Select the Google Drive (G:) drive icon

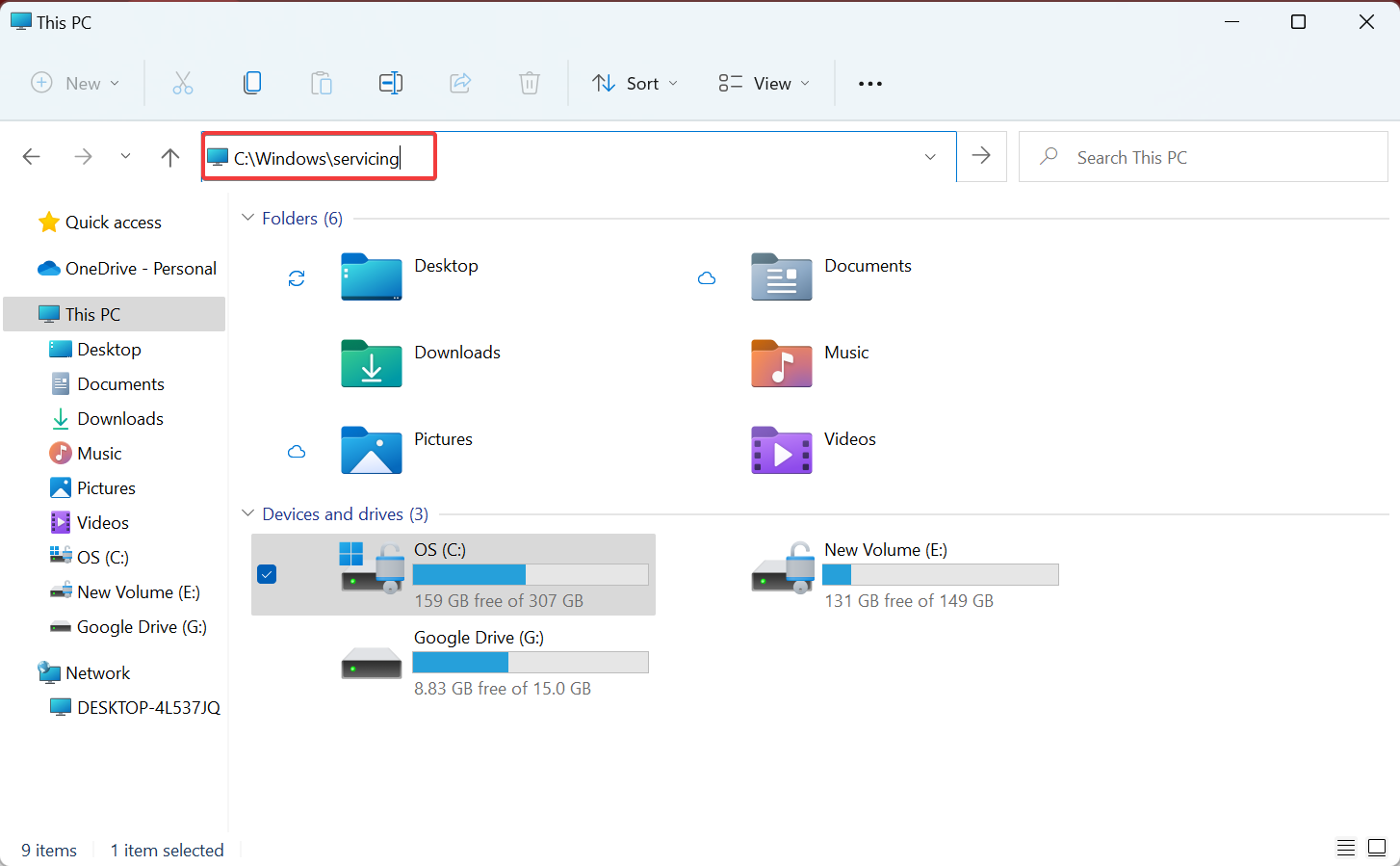pyautogui.click(x=372, y=663)
